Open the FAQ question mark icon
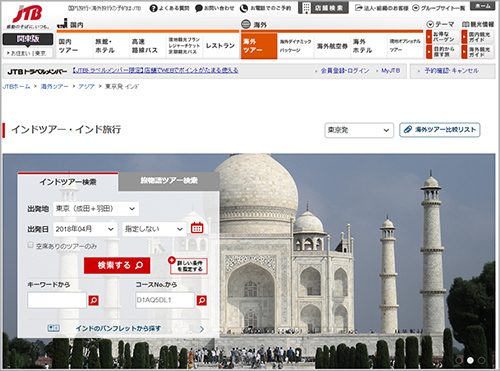This screenshot has width=500, height=371. coord(153,8)
